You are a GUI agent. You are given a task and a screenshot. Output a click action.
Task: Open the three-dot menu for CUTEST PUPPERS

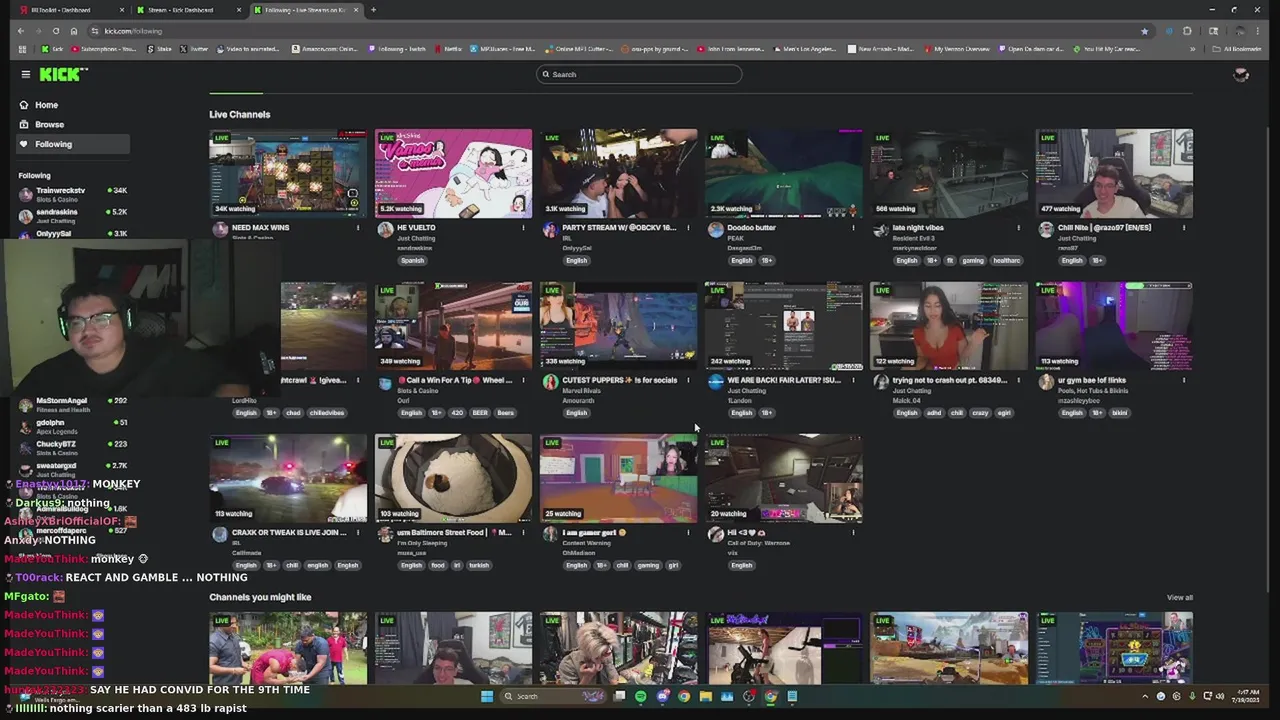pos(688,380)
